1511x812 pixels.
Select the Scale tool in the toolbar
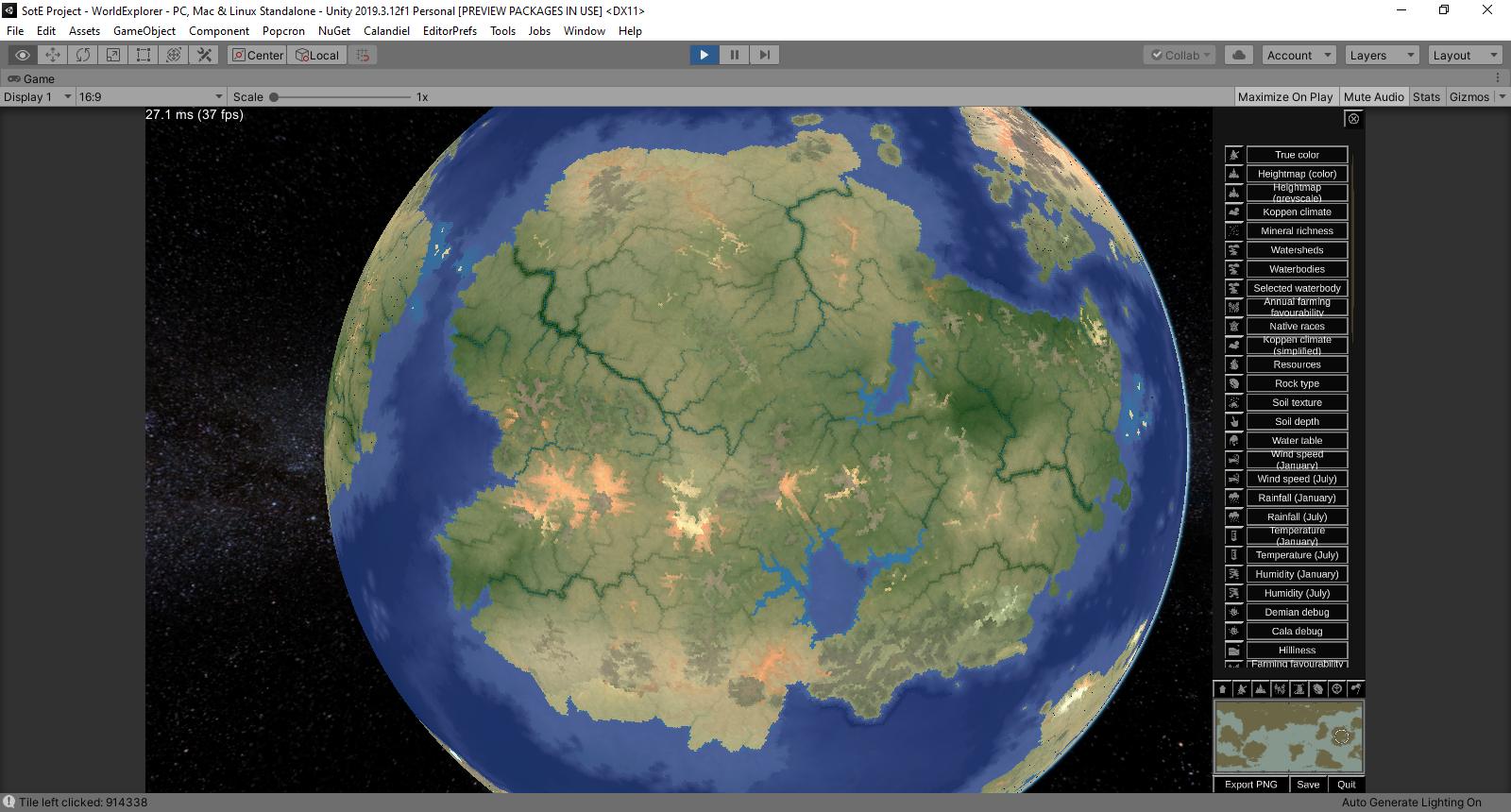113,55
